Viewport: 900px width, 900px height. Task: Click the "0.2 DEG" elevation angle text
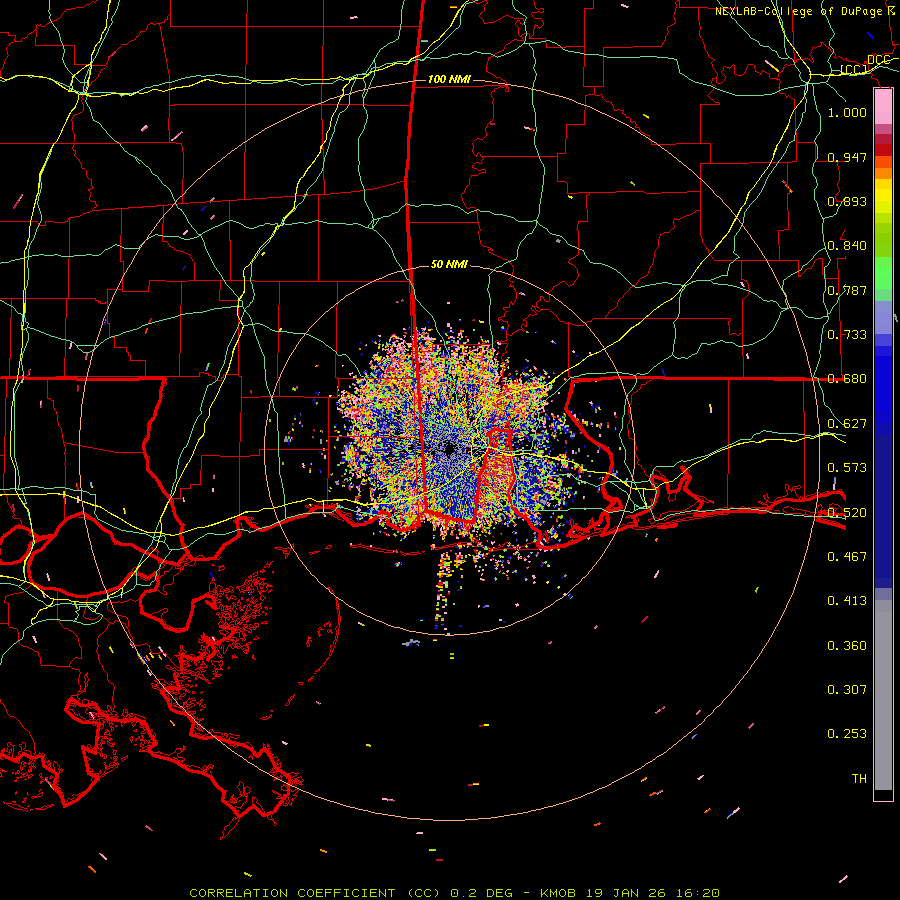pyautogui.click(x=483, y=893)
